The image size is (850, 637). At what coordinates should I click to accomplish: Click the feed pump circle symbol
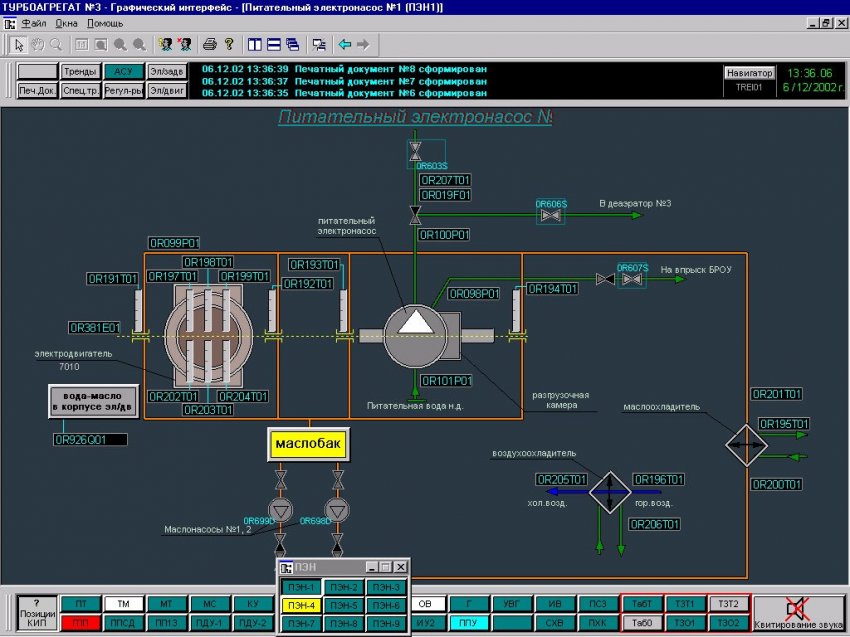(x=415, y=336)
